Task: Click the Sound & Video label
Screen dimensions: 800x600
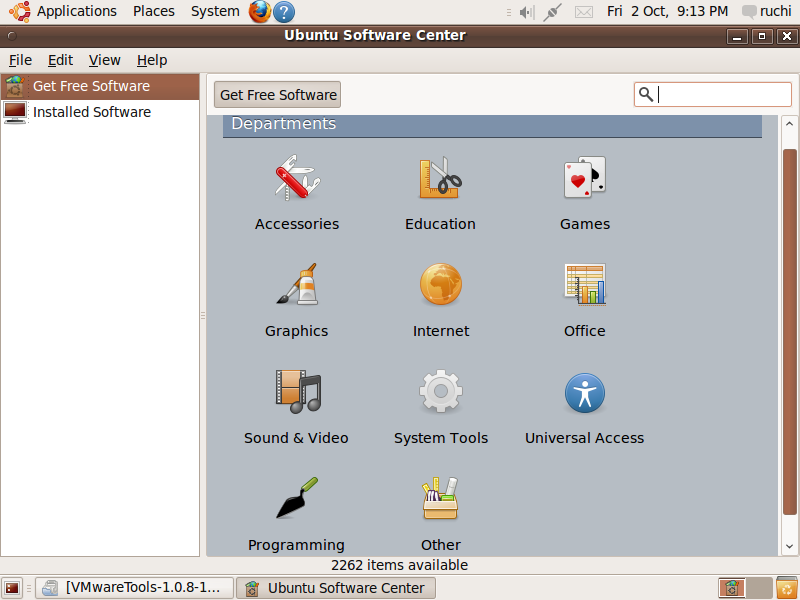Action: [x=296, y=438]
